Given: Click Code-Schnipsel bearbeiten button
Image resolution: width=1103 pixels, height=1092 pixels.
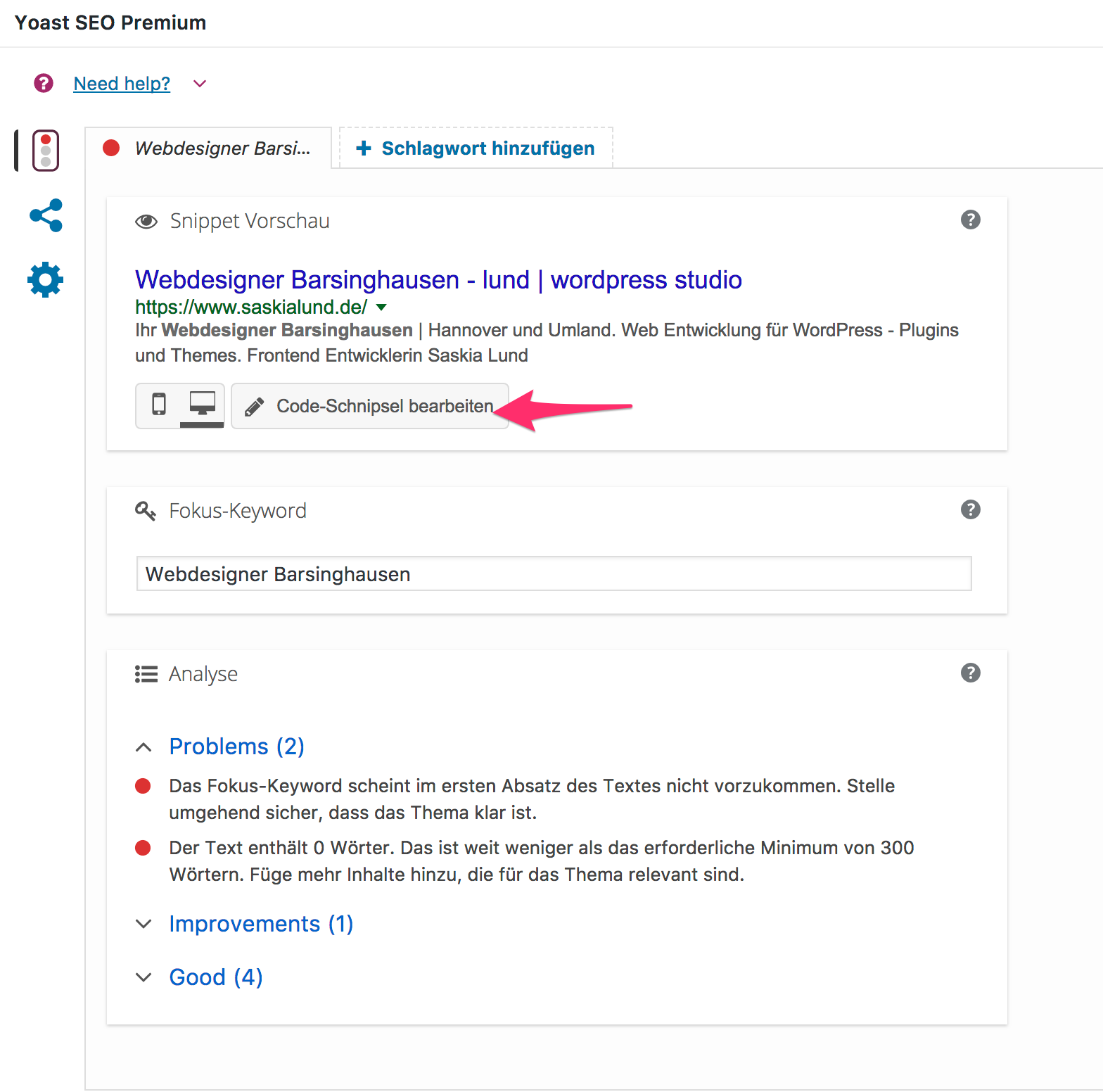Looking at the screenshot, I should [370, 406].
